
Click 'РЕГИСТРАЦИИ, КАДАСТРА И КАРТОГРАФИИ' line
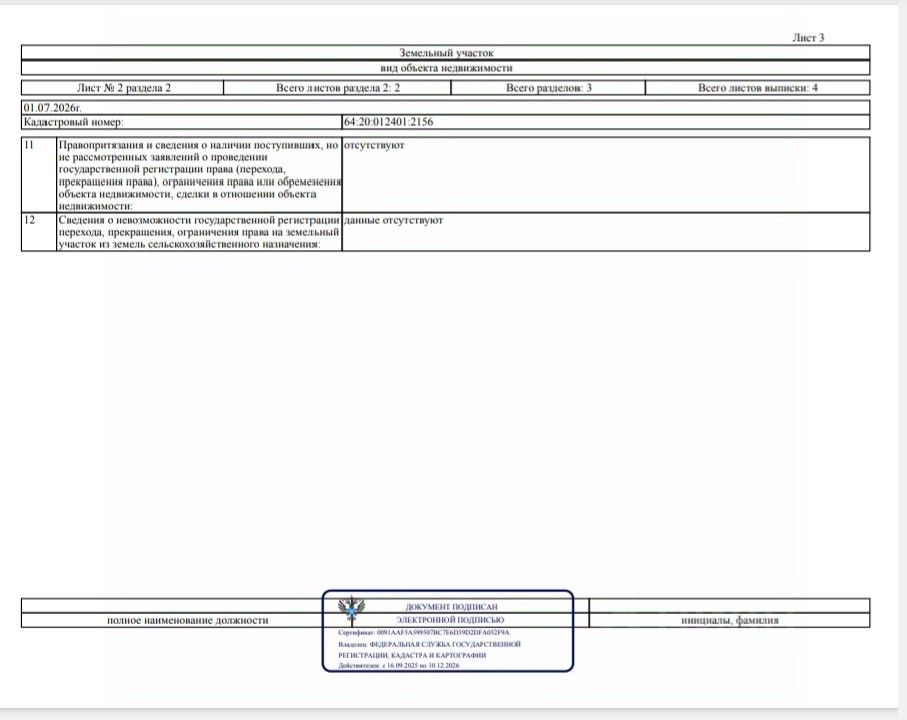click(412, 655)
